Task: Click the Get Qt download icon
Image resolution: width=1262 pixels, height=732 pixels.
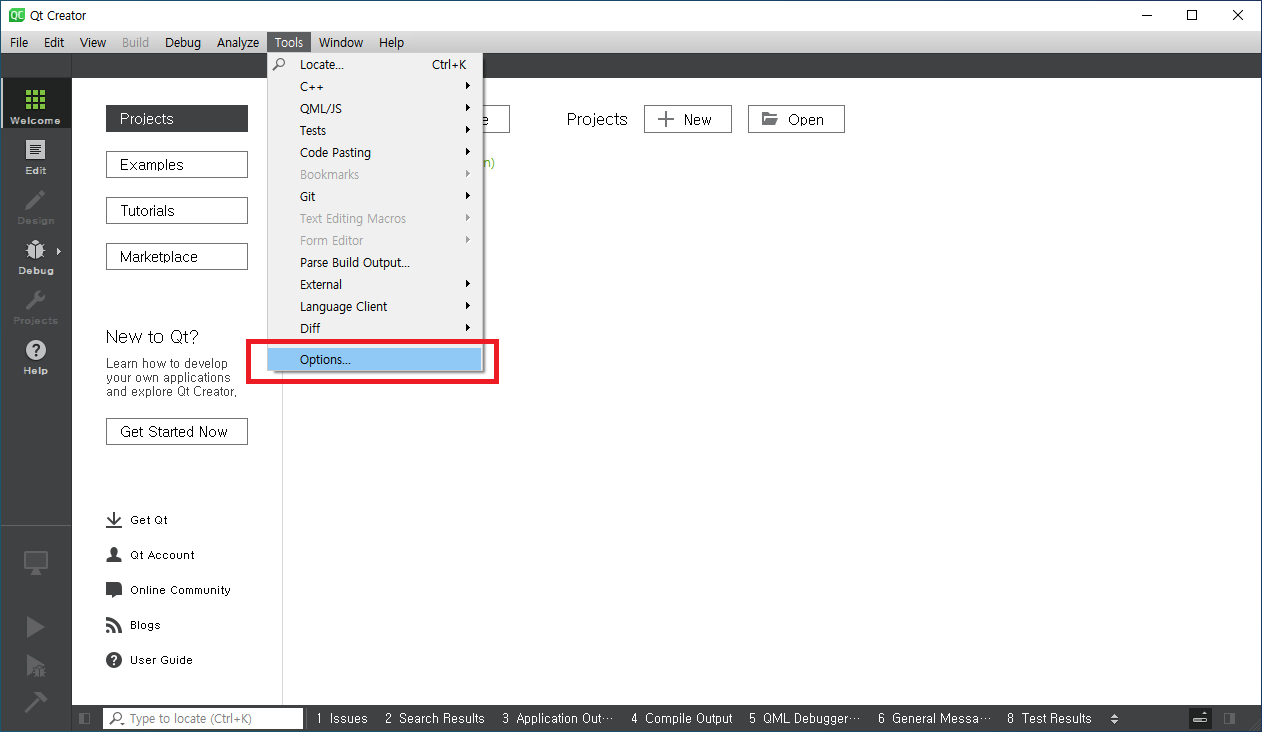Action: pos(114,520)
